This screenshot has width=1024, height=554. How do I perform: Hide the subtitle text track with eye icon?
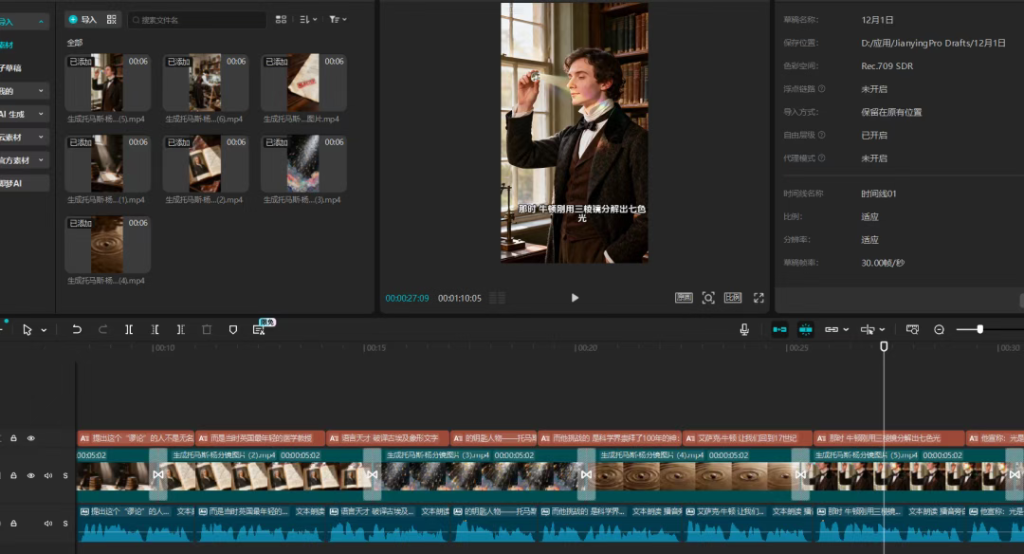point(31,438)
